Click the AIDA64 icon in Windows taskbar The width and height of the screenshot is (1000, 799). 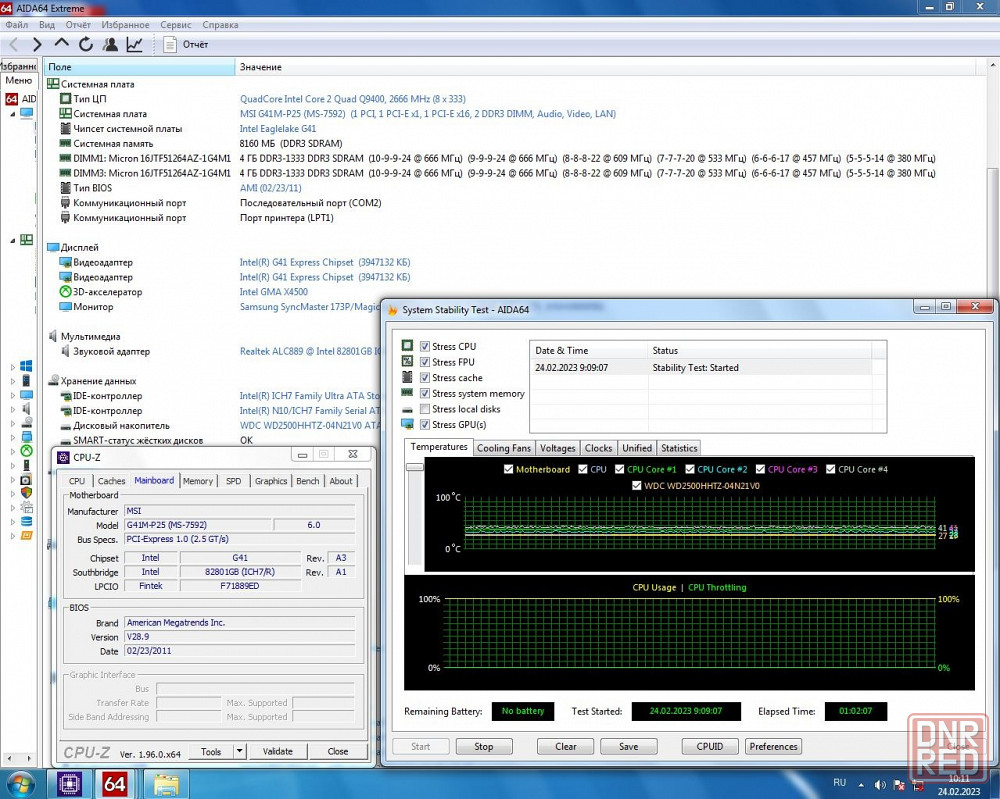115,783
